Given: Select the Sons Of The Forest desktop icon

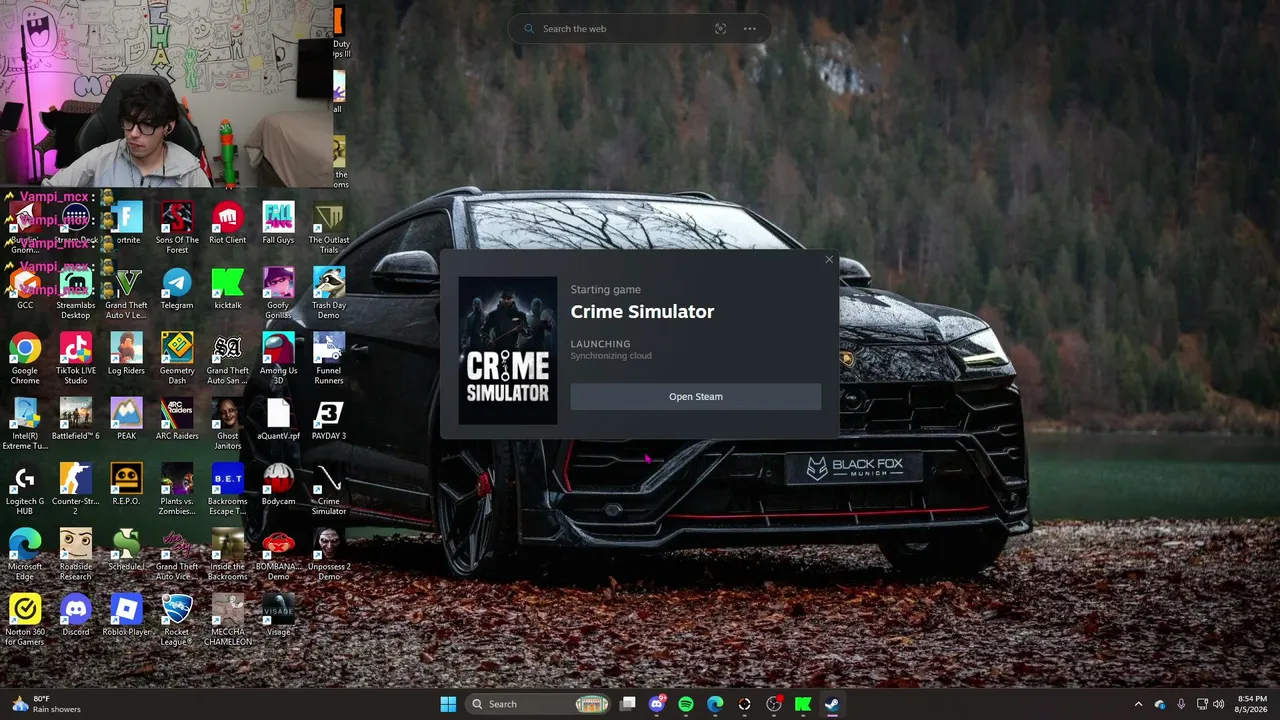Looking at the screenshot, I should (x=177, y=227).
